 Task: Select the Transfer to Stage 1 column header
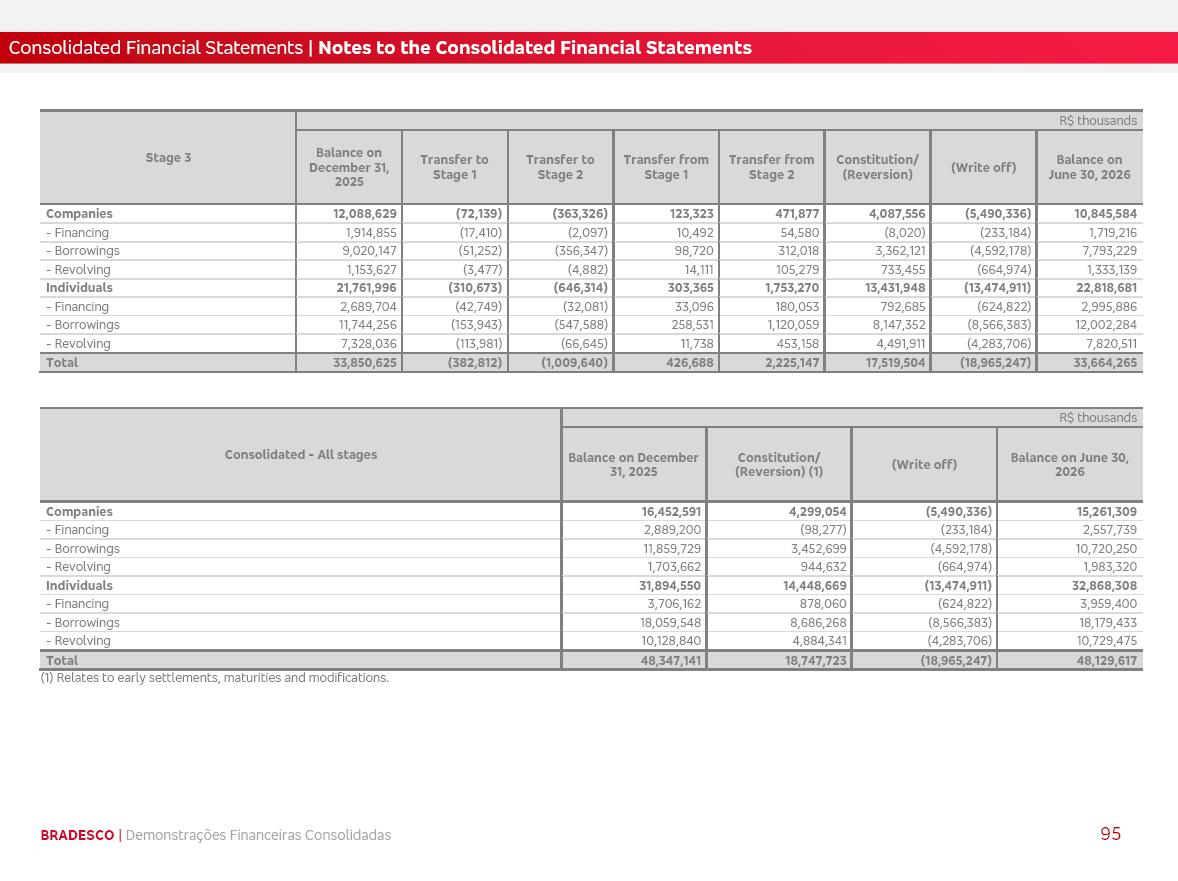click(x=455, y=167)
